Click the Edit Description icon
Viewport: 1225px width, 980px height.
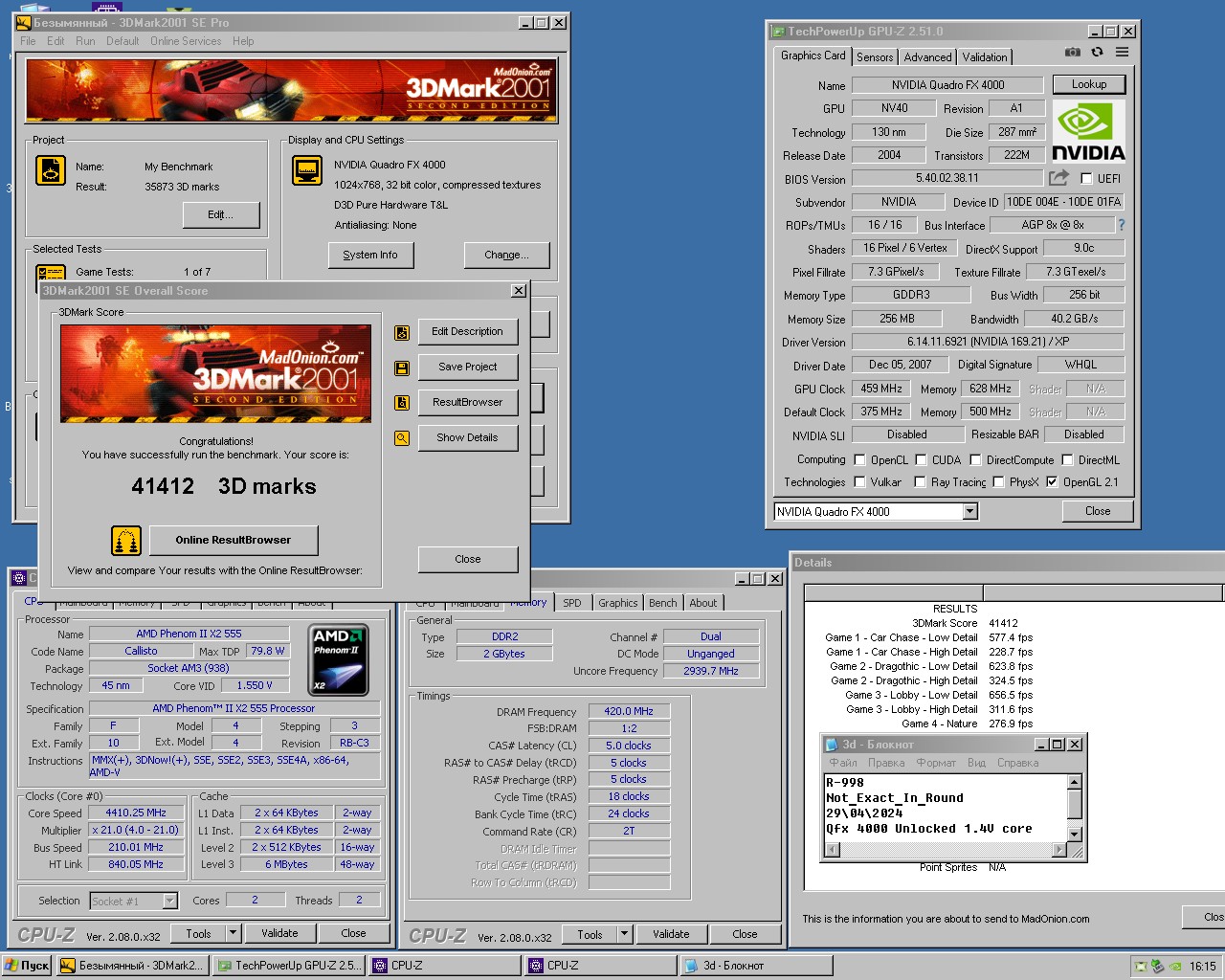402,332
